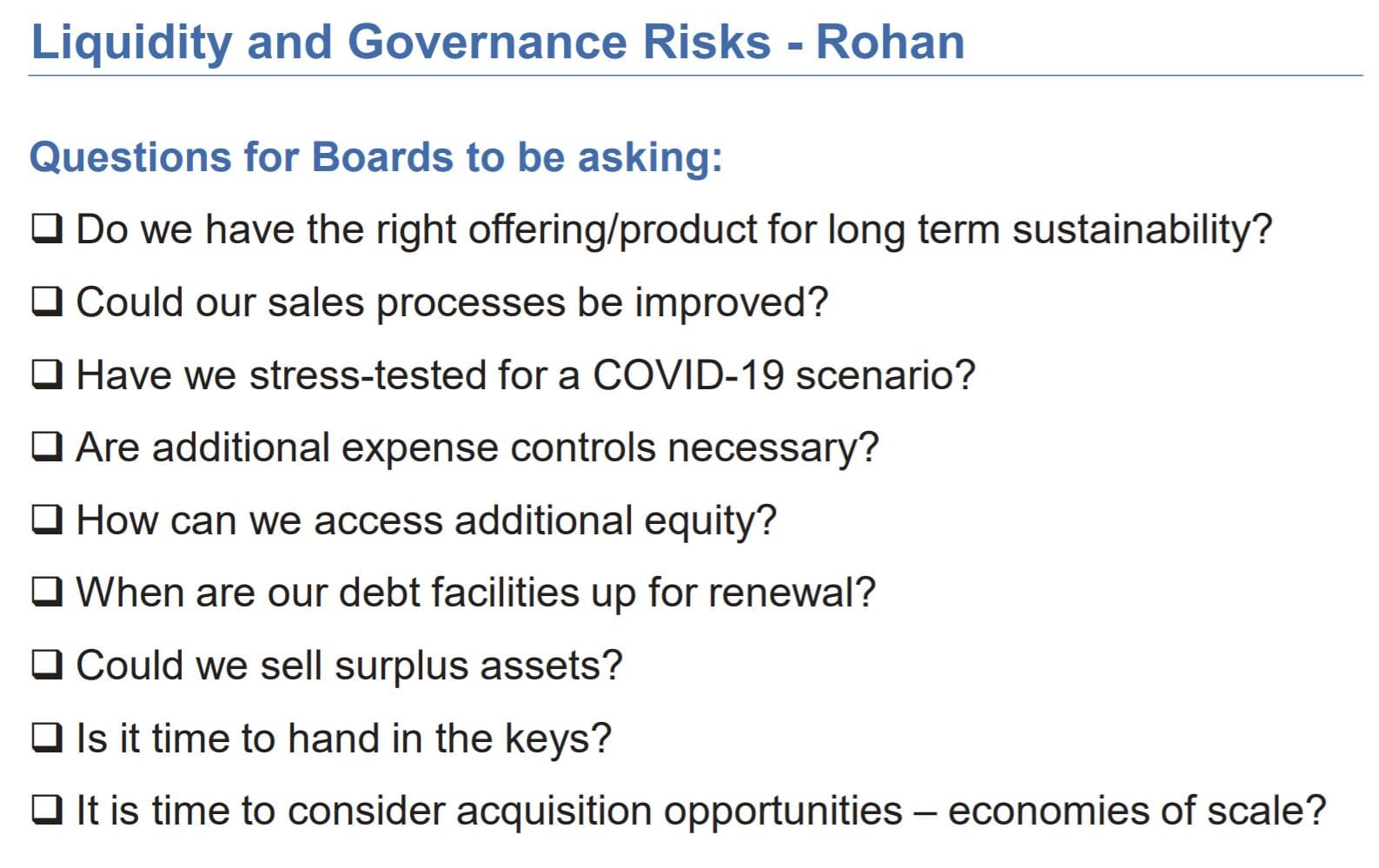Check the surplus assets checkbox
1379x868 pixels.
point(46,665)
